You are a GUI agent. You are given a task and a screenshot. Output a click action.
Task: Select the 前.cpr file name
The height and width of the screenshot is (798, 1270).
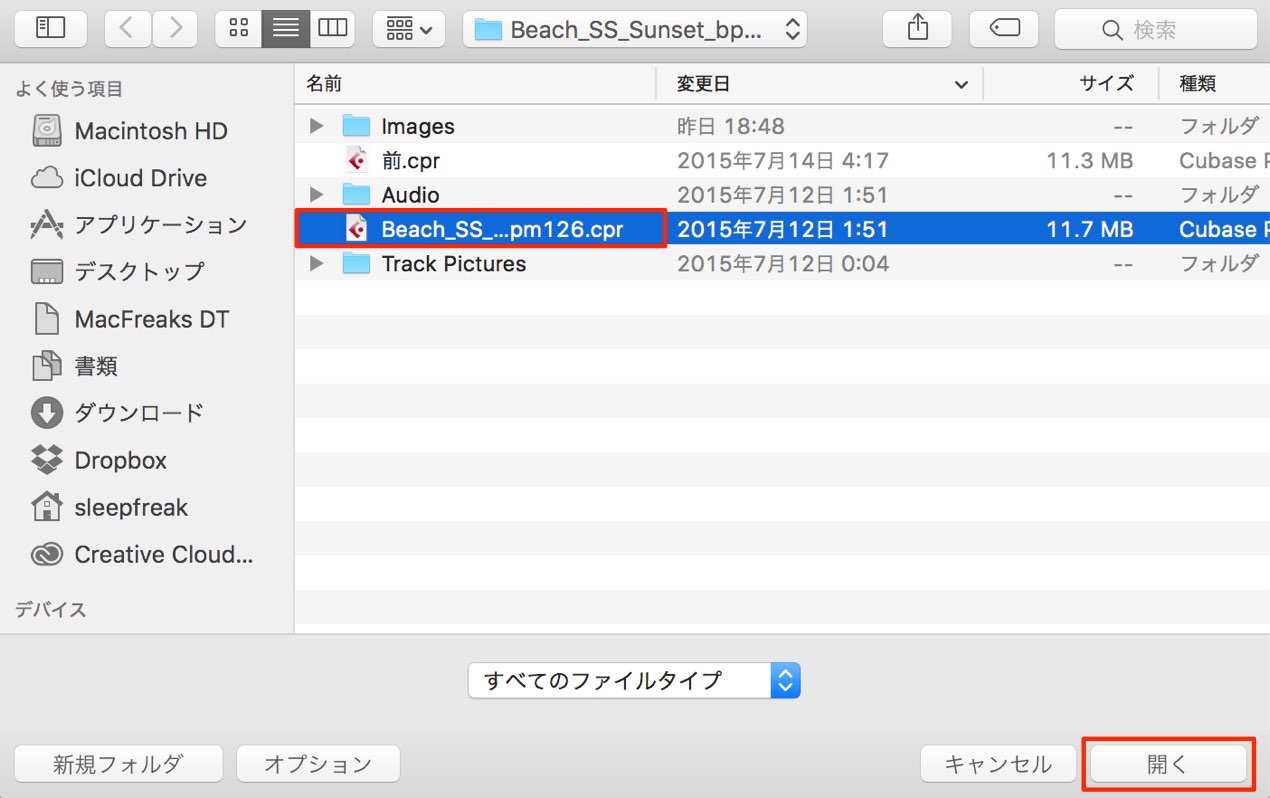(410, 160)
